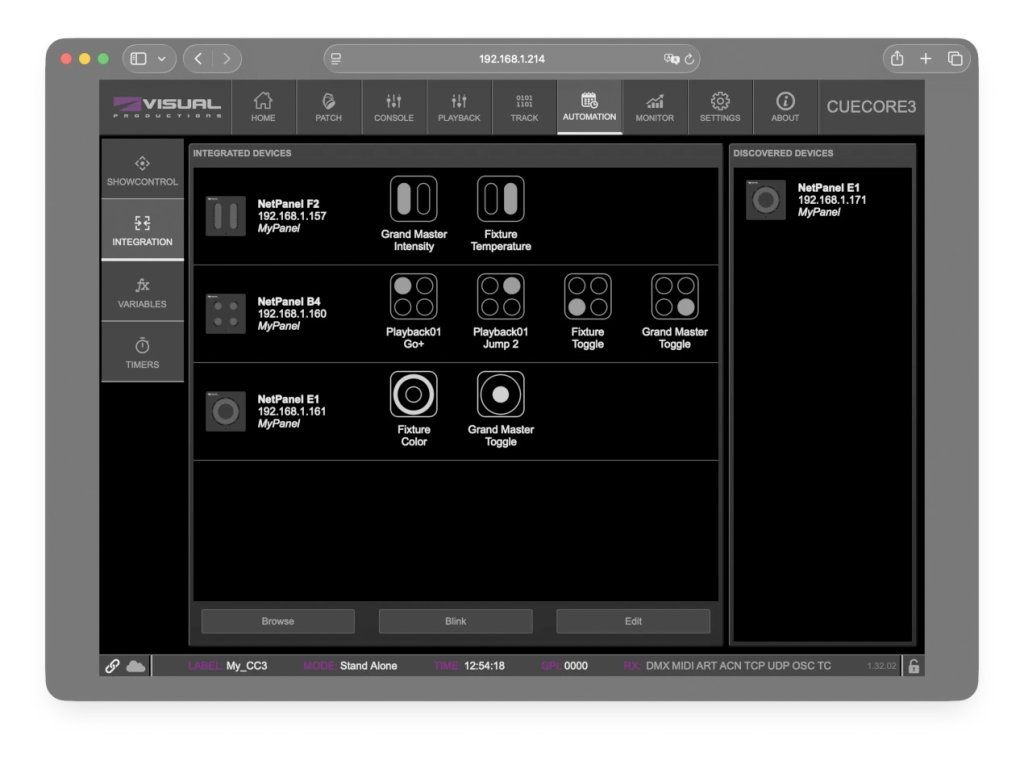Click the Safari address bar

pos(511,59)
